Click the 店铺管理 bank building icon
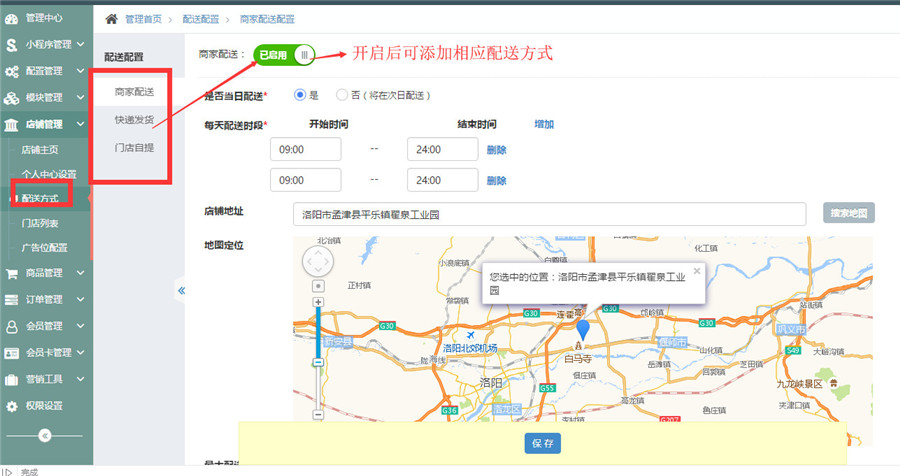The image size is (900, 476). pos(11,125)
